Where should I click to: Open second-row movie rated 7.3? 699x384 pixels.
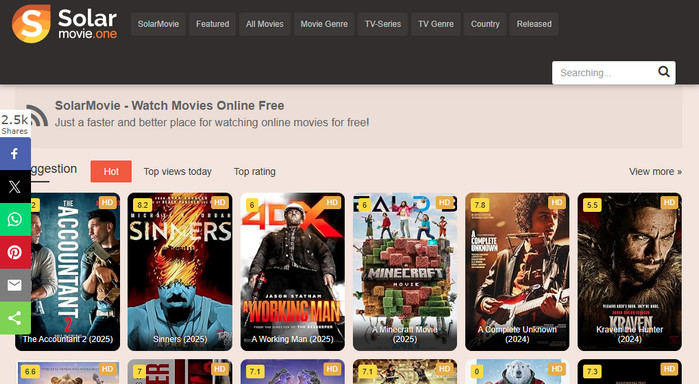pos(629,372)
